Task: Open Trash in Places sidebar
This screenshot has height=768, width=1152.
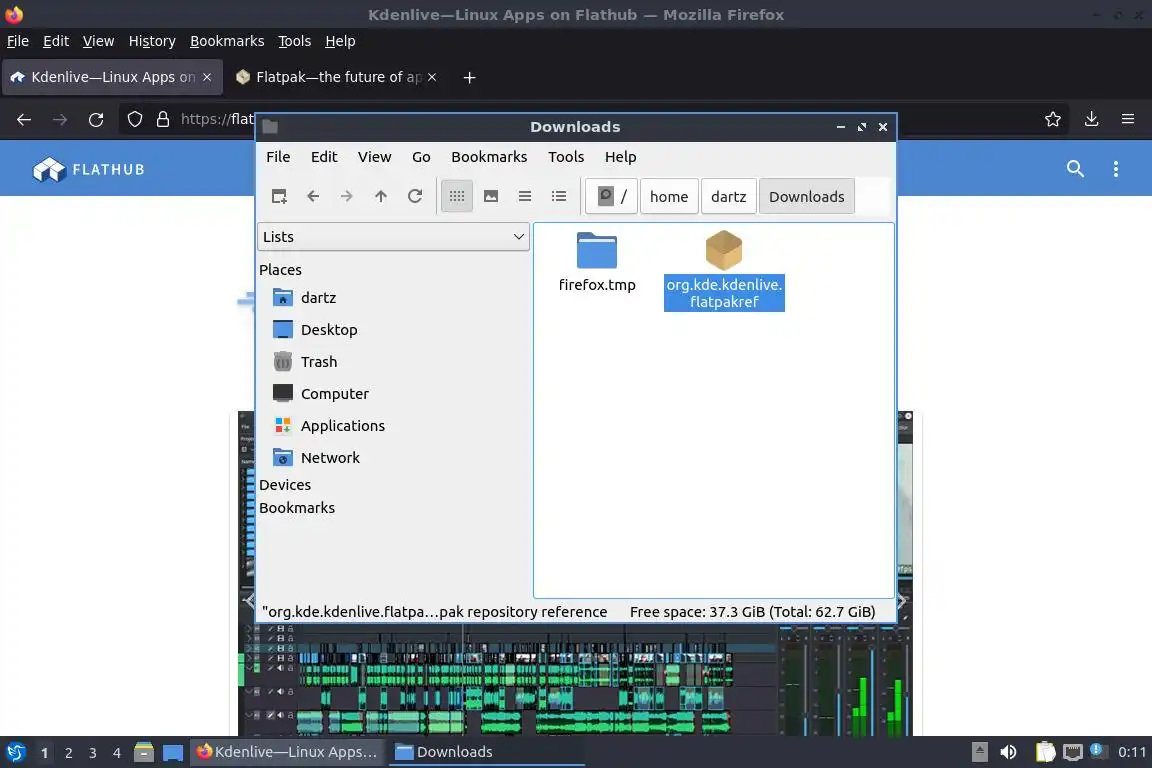Action: tap(318, 362)
